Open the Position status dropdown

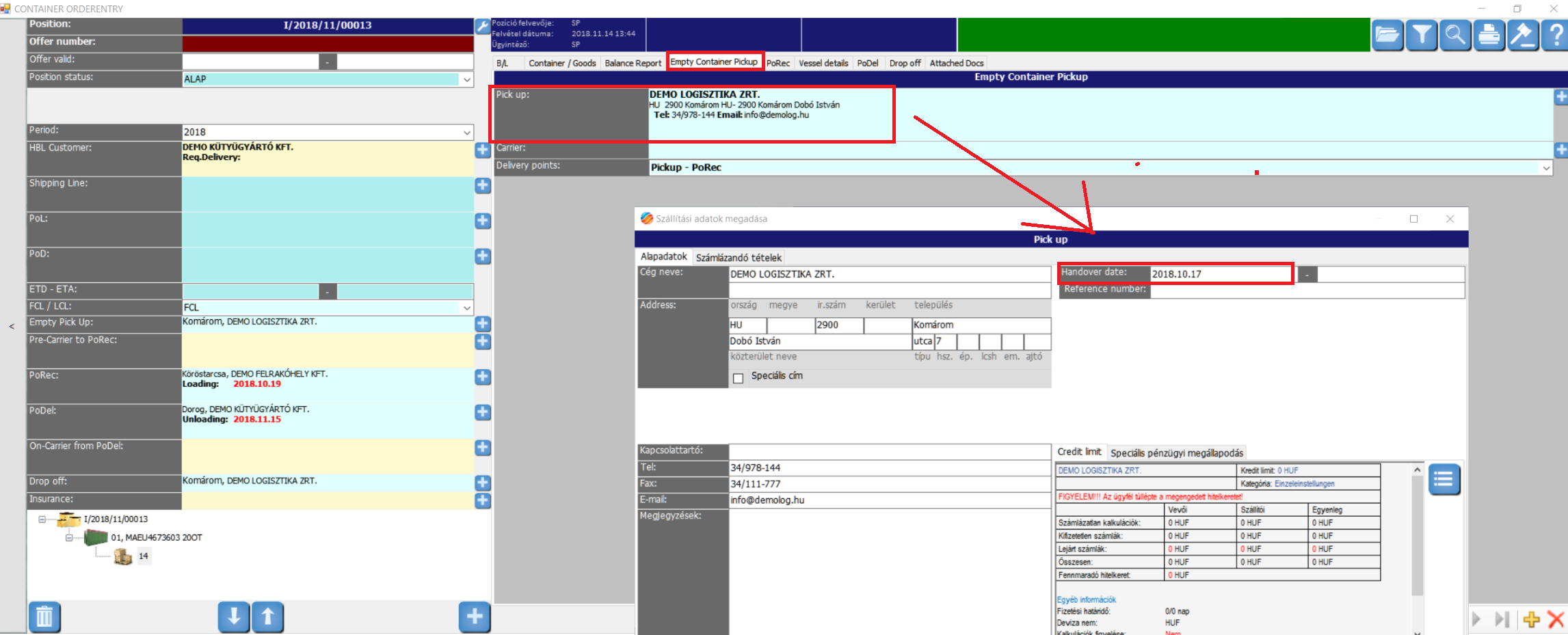click(467, 79)
